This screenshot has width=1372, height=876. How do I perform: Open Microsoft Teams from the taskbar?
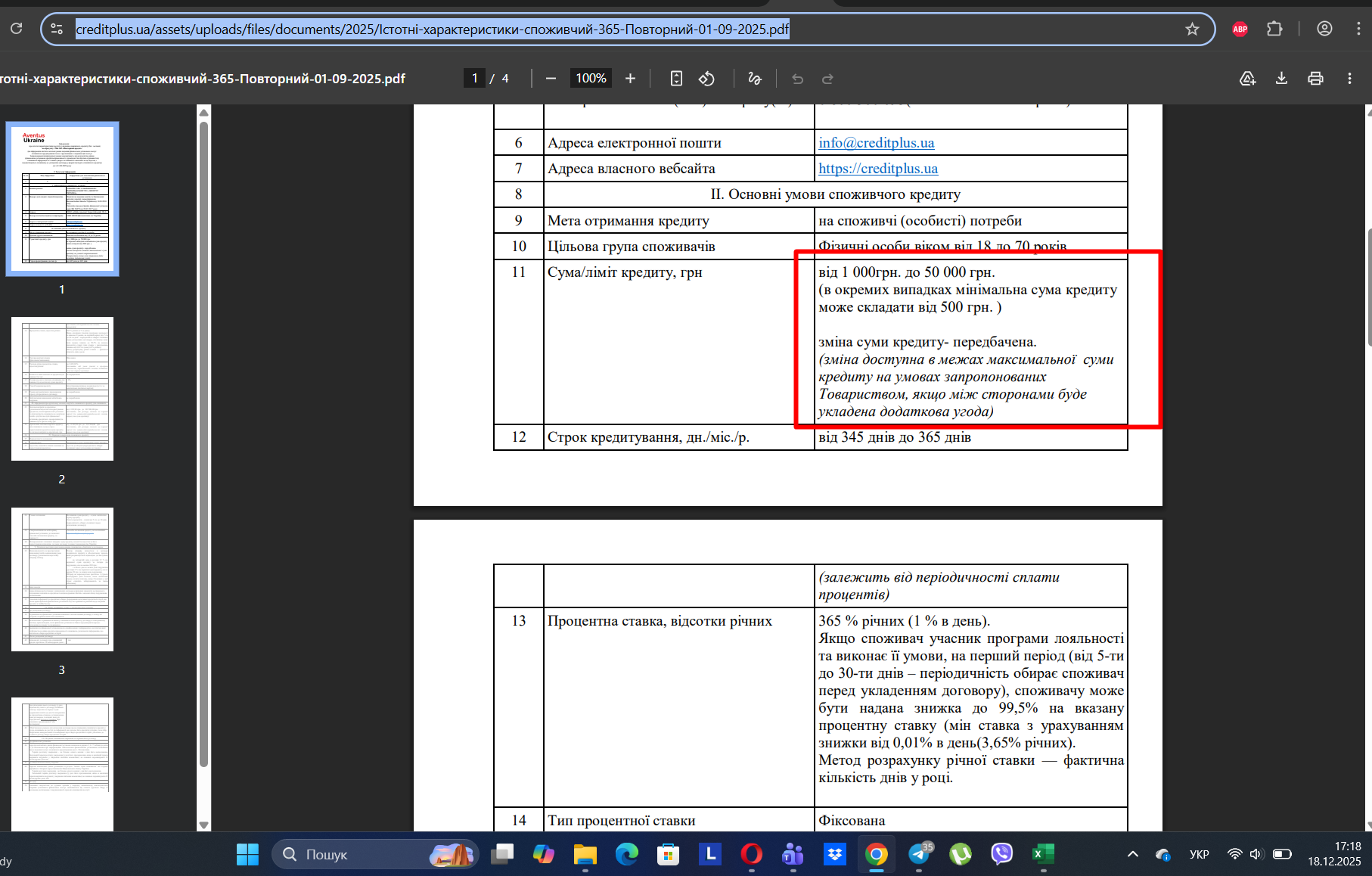[x=793, y=854]
